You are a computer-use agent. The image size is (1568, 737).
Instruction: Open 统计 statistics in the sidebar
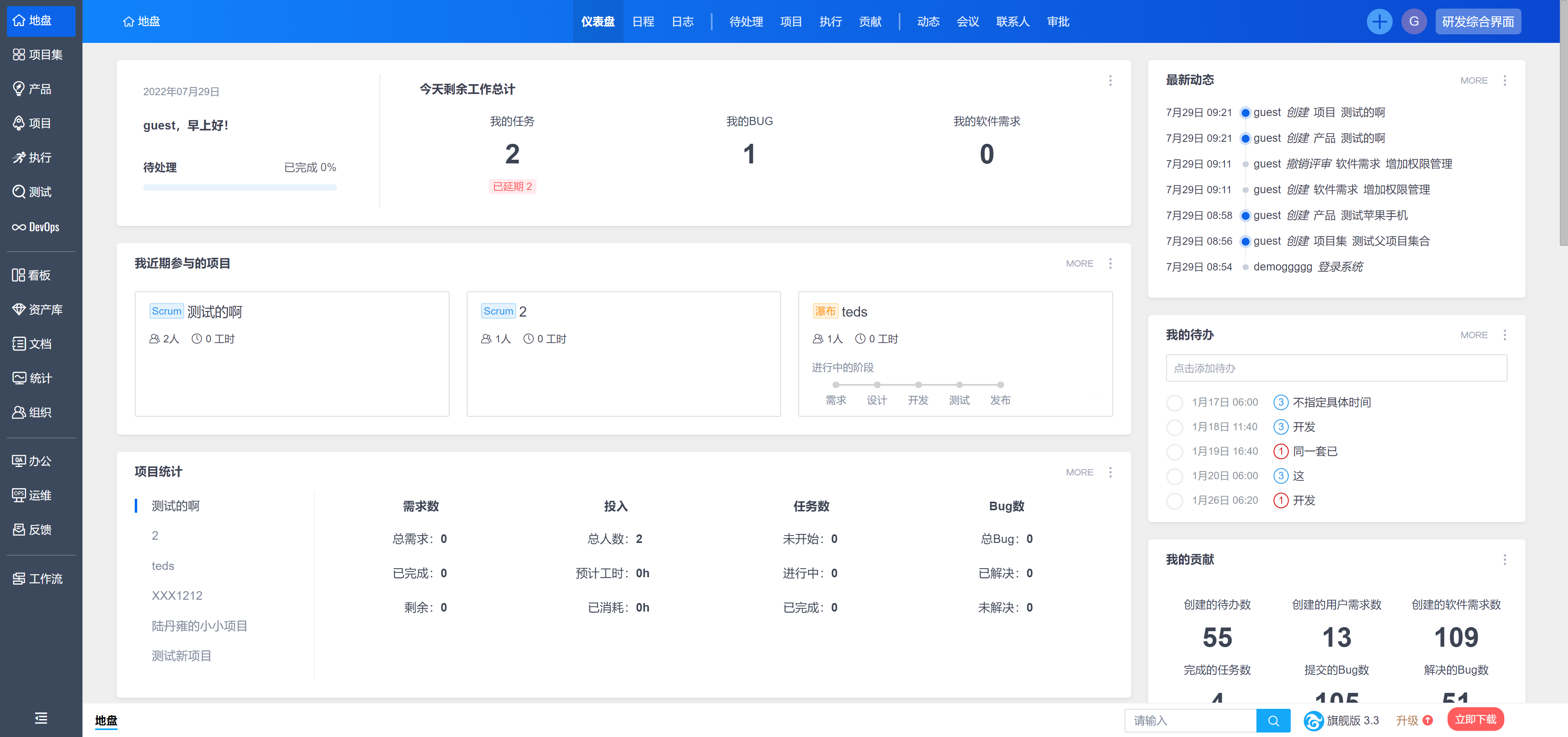(x=33, y=378)
